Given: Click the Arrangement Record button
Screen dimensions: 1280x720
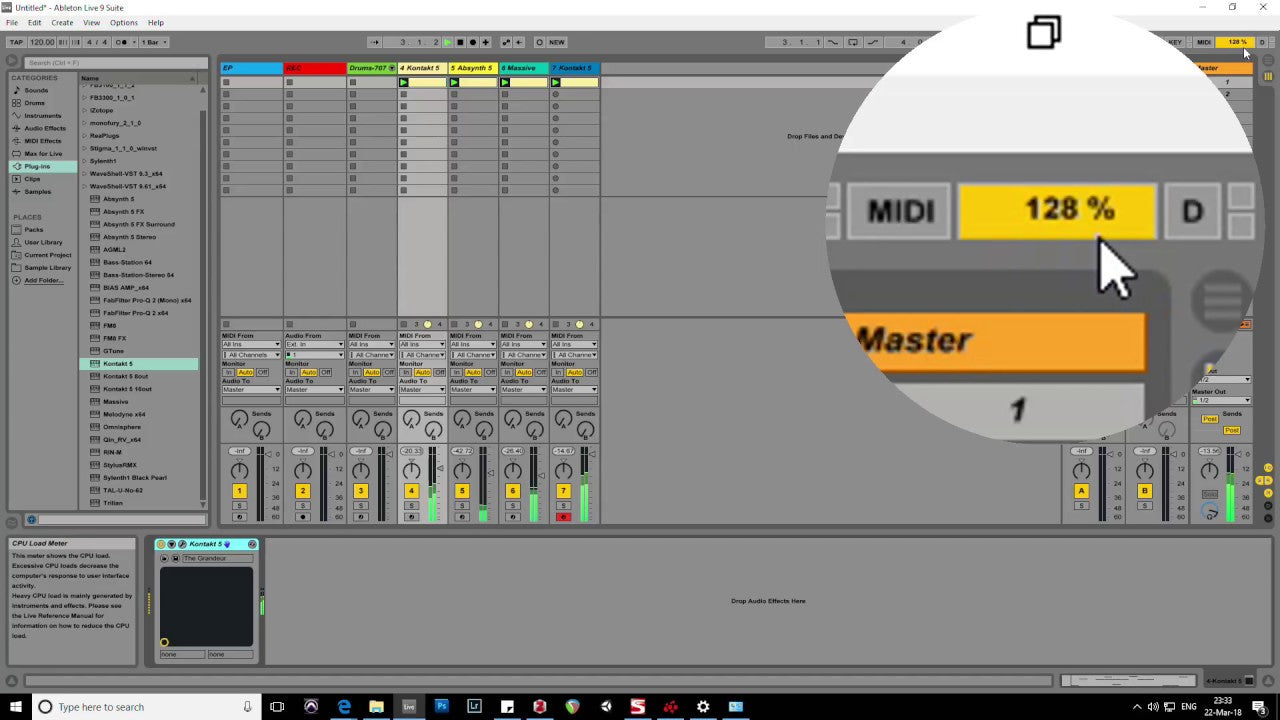Looking at the screenshot, I should pyautogui.click(x=473, y=42).
